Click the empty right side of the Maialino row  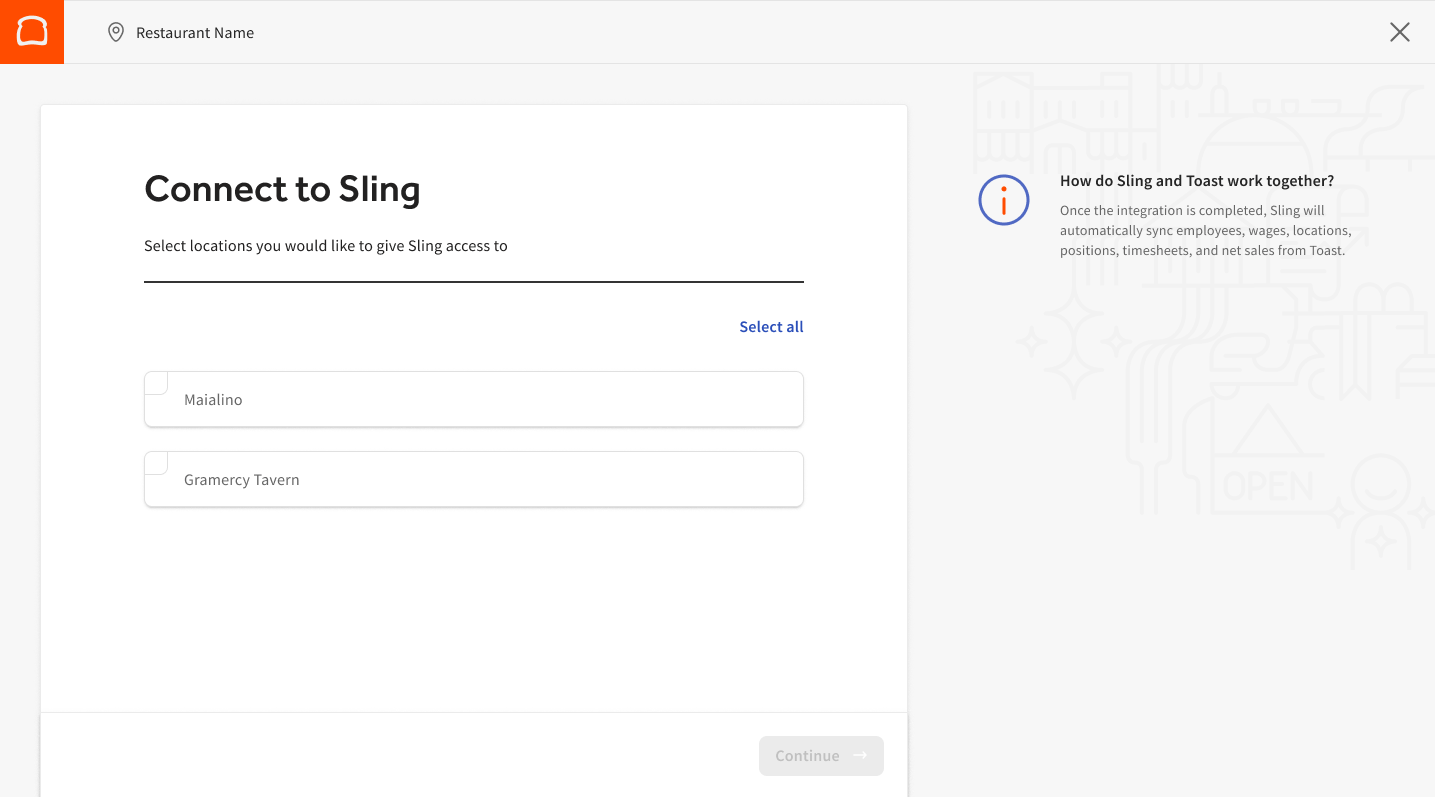click(650, 400)
